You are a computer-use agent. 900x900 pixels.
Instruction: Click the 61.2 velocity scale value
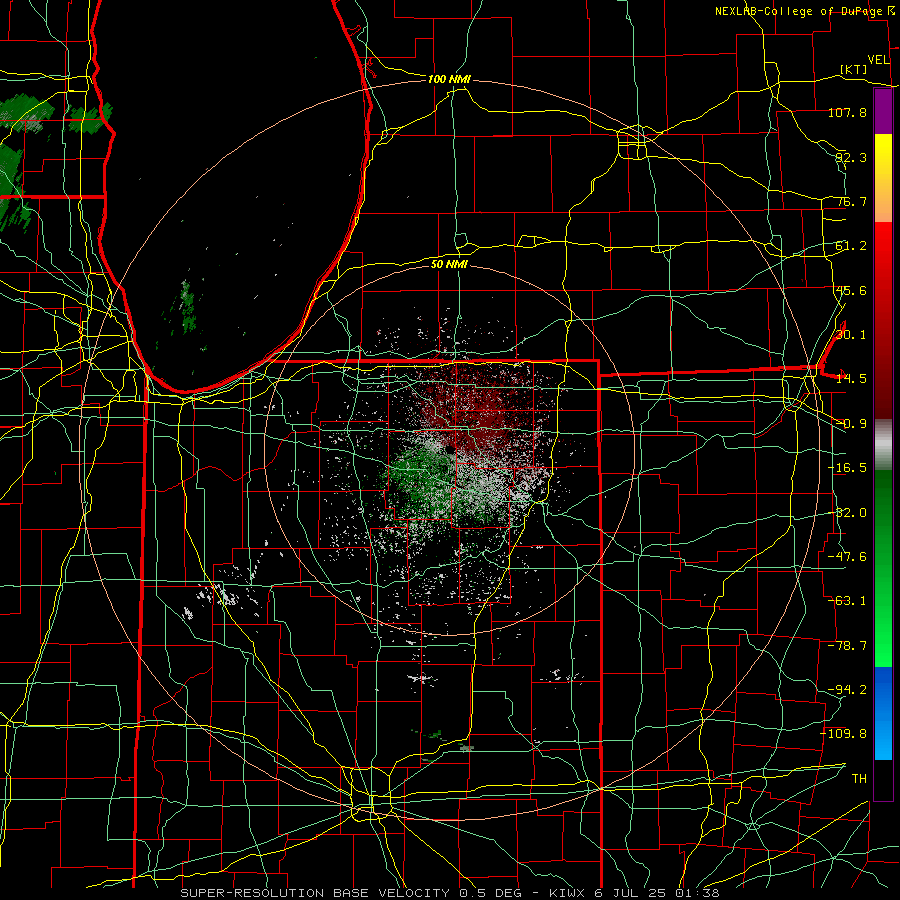point(851,246)
